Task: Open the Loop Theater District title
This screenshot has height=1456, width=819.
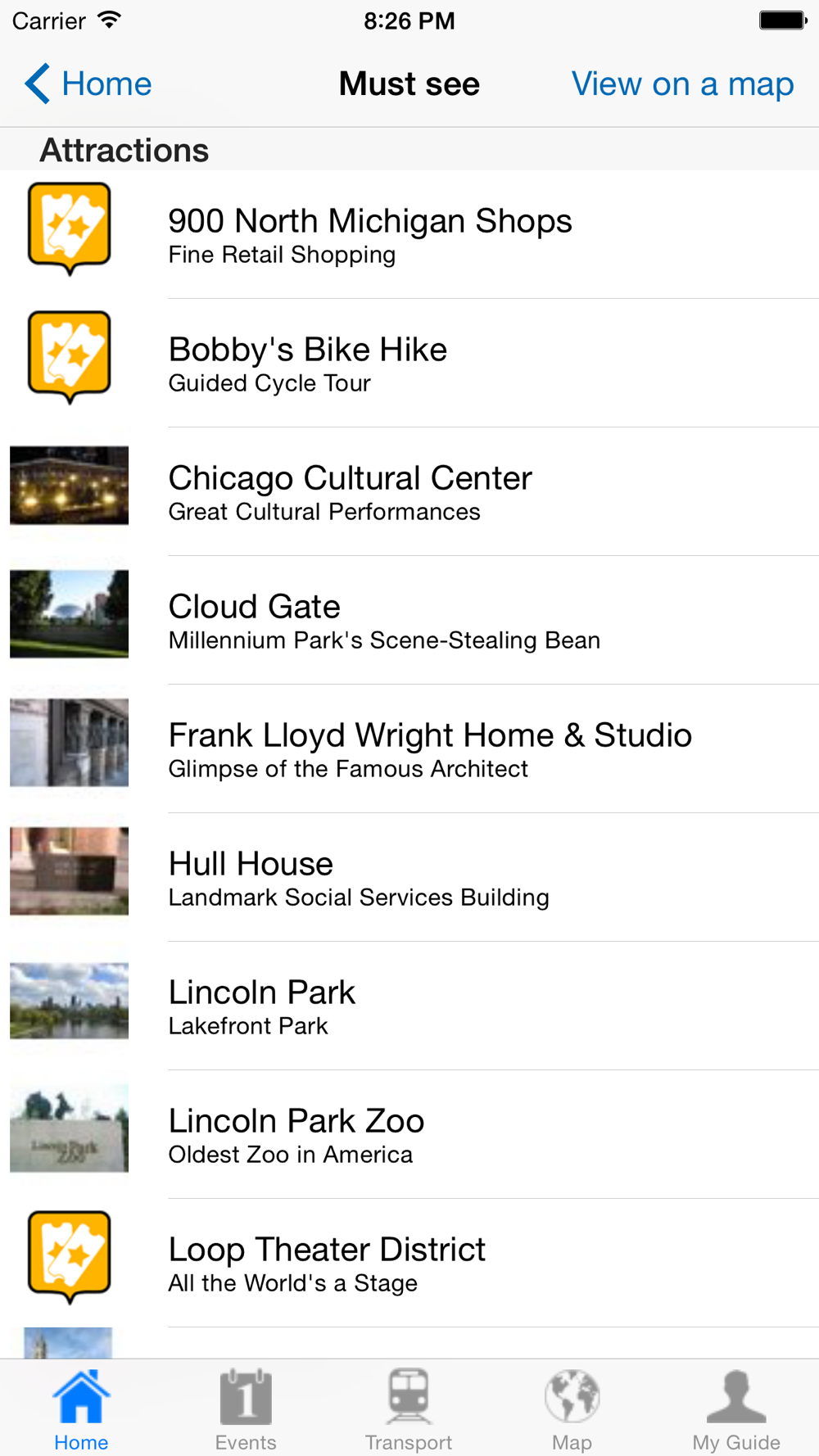Action: pos(327,1250)
